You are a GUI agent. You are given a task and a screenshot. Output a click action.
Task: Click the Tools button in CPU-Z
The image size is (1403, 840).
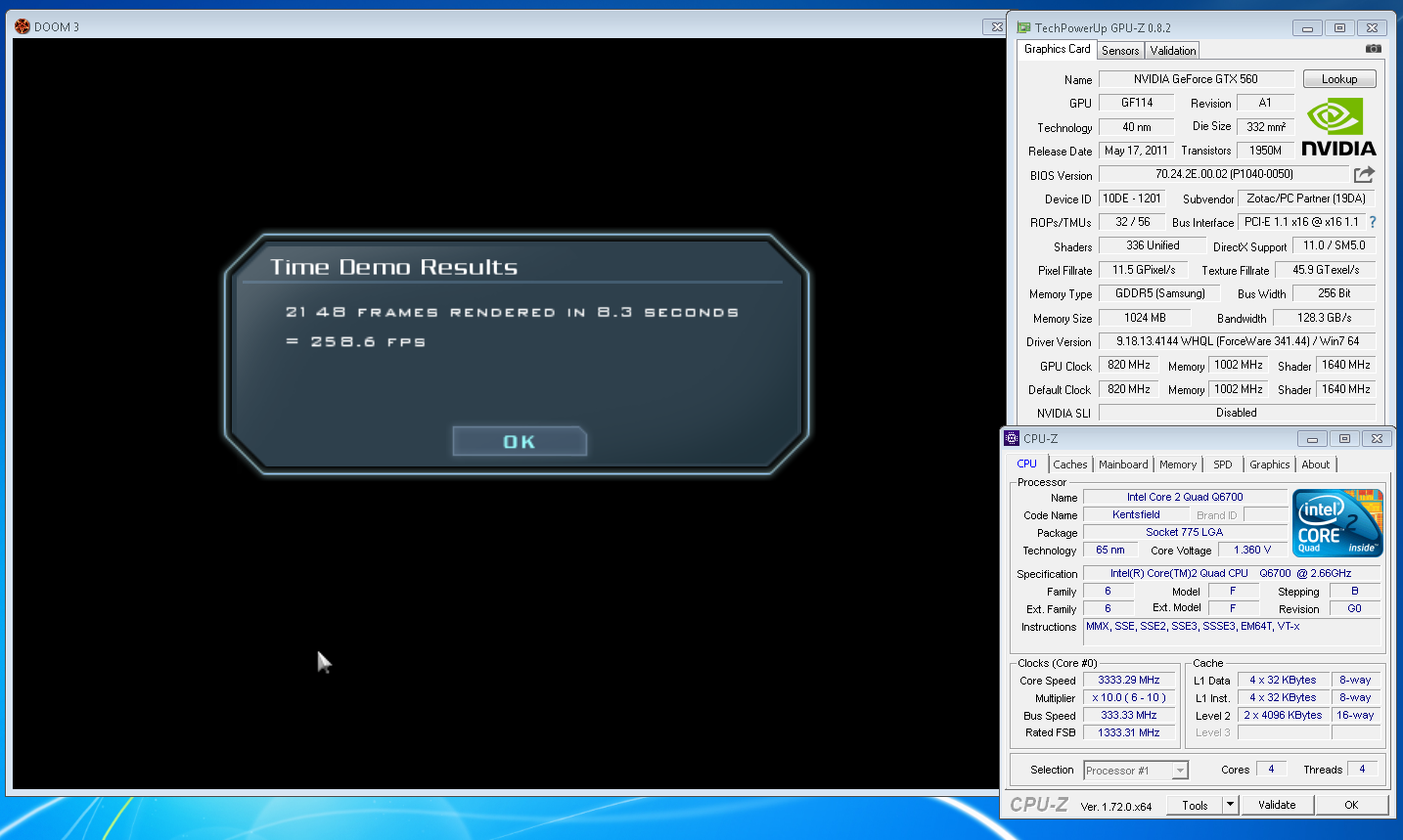(1195, 805)
